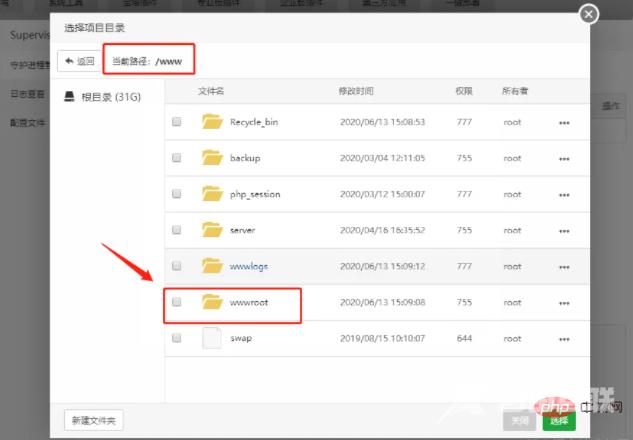
Task: Open the Recycle_bin folder icon
Action: click(x=211, y=122)
